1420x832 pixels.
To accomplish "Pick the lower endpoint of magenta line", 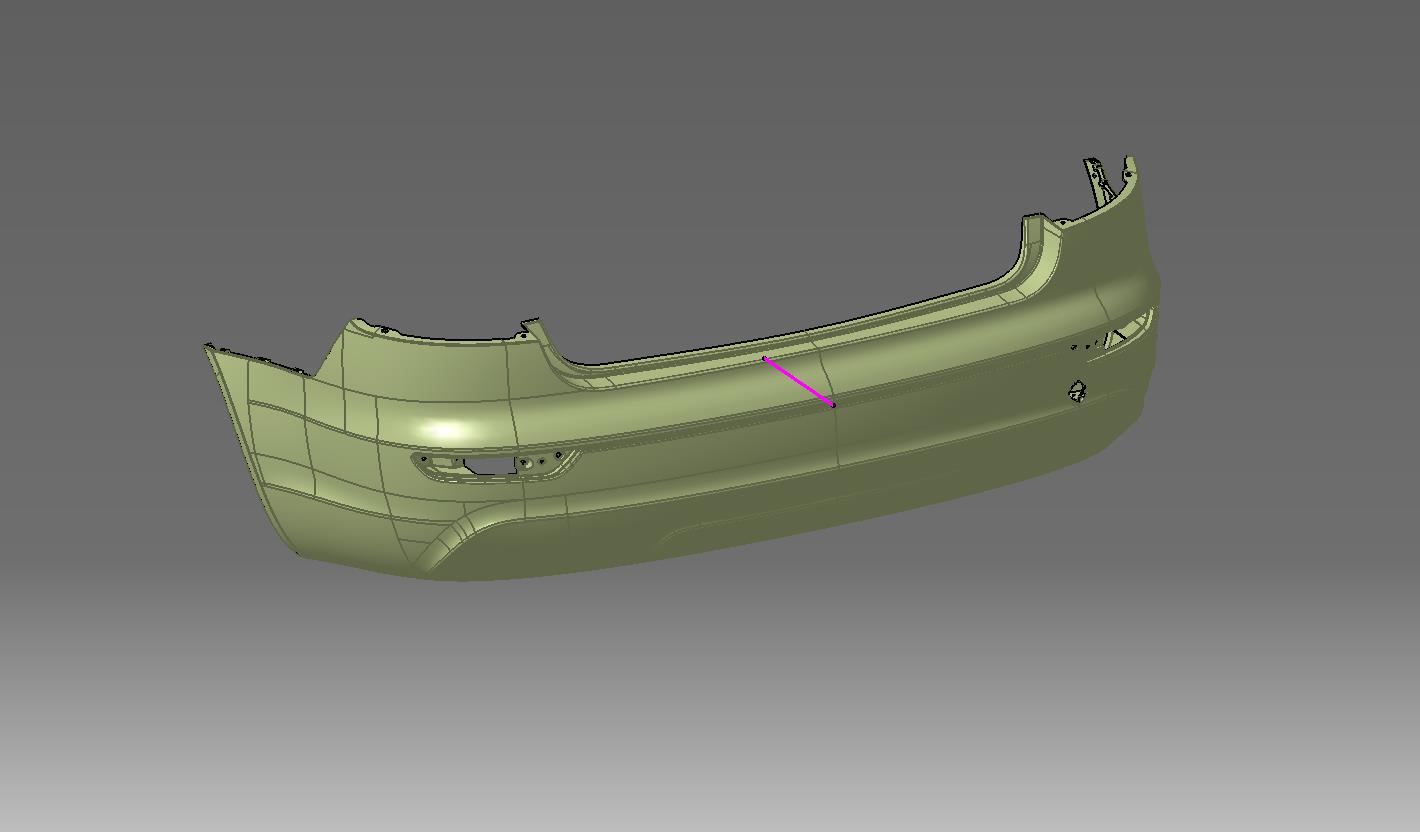I will pos(833,405).
